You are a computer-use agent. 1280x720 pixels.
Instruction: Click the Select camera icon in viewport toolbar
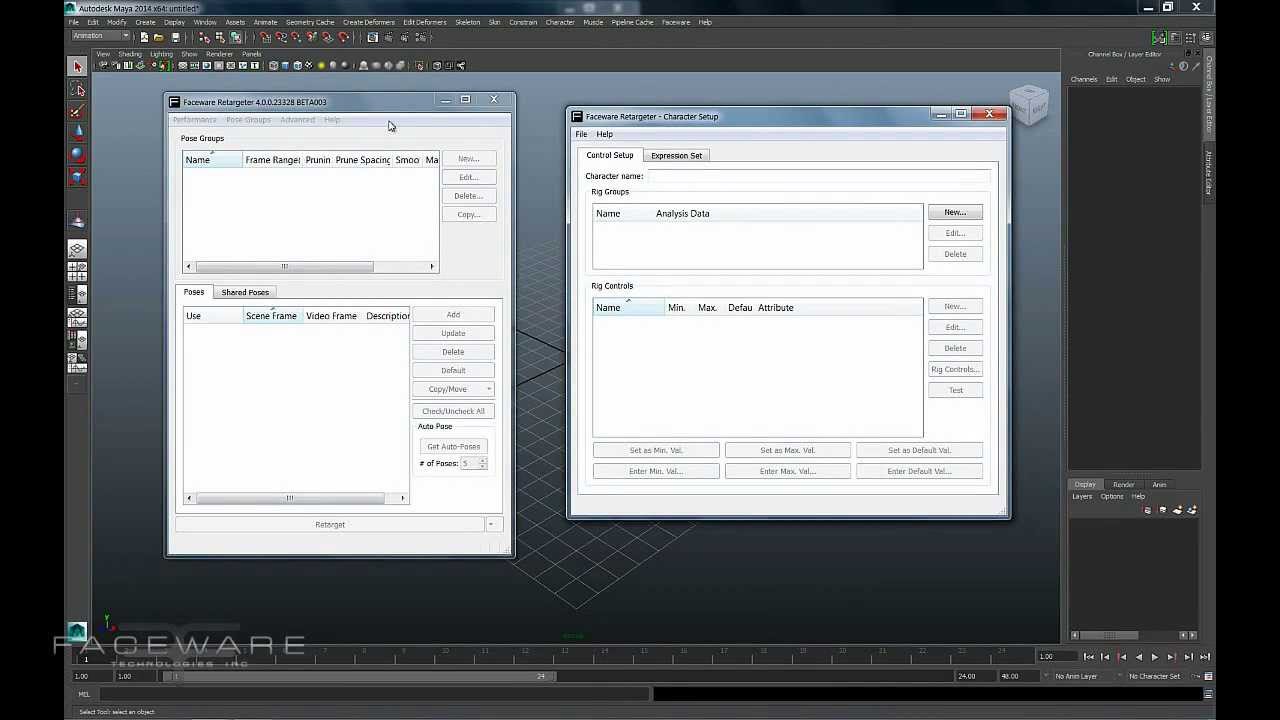point(103,66)
